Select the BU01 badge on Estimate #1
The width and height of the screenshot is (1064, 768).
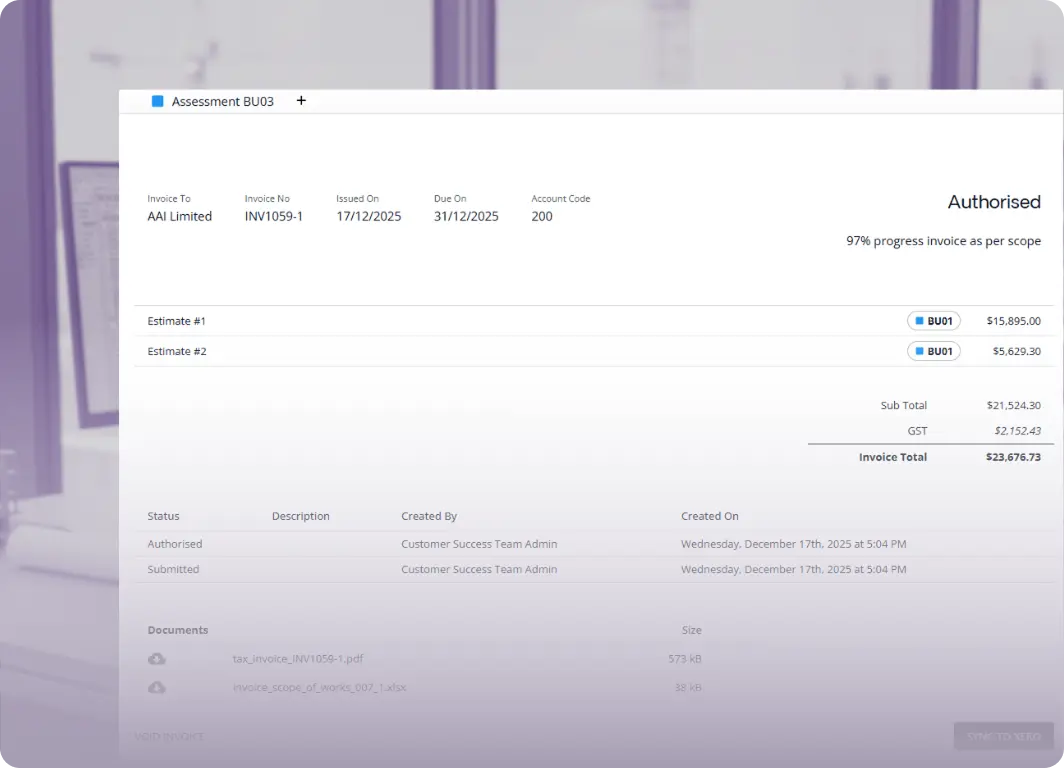933,320
